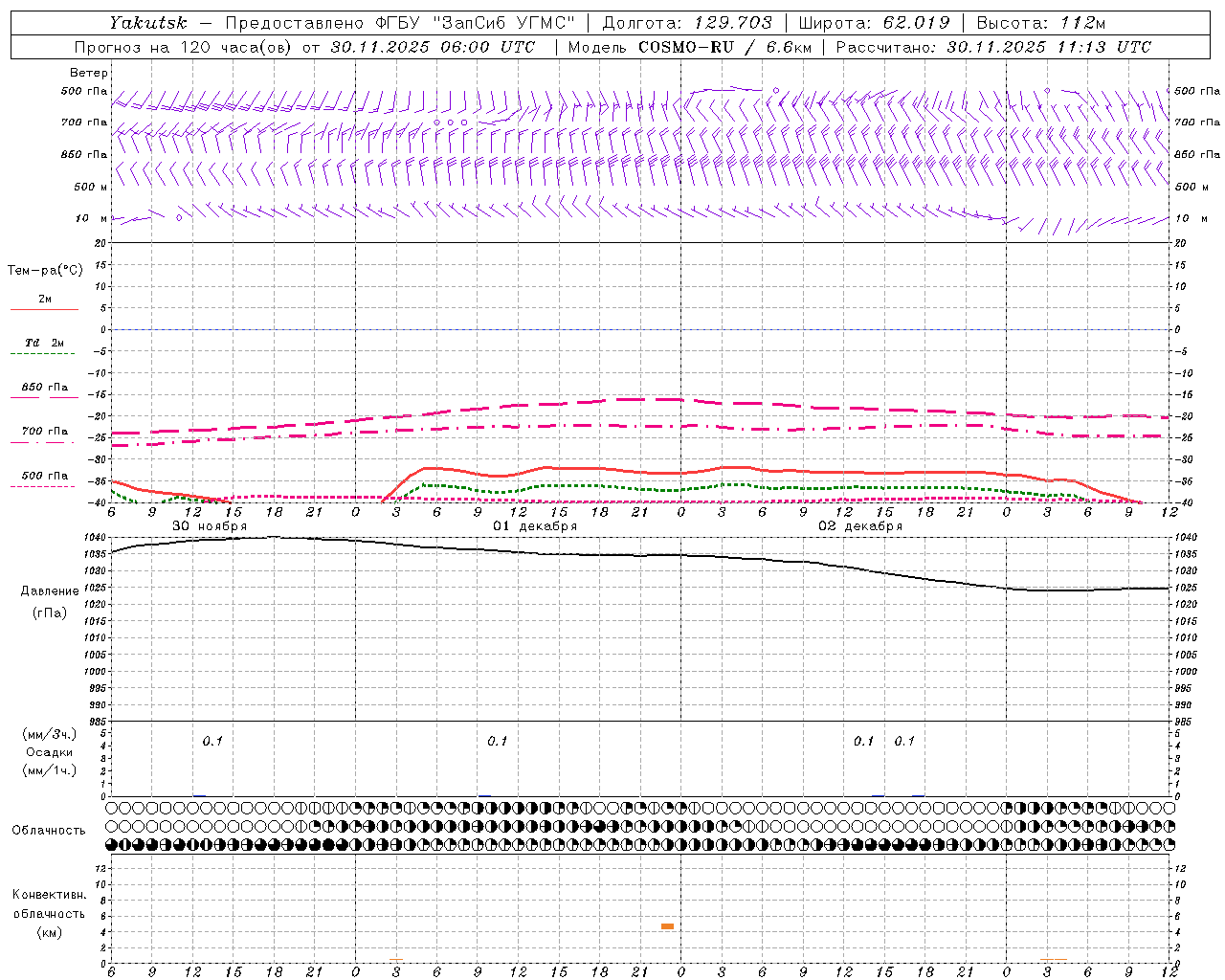Click the Модель COSMO-RU / 6.6км label
1225x980 pixels.
pyautogui.click(x=689, y=47)
